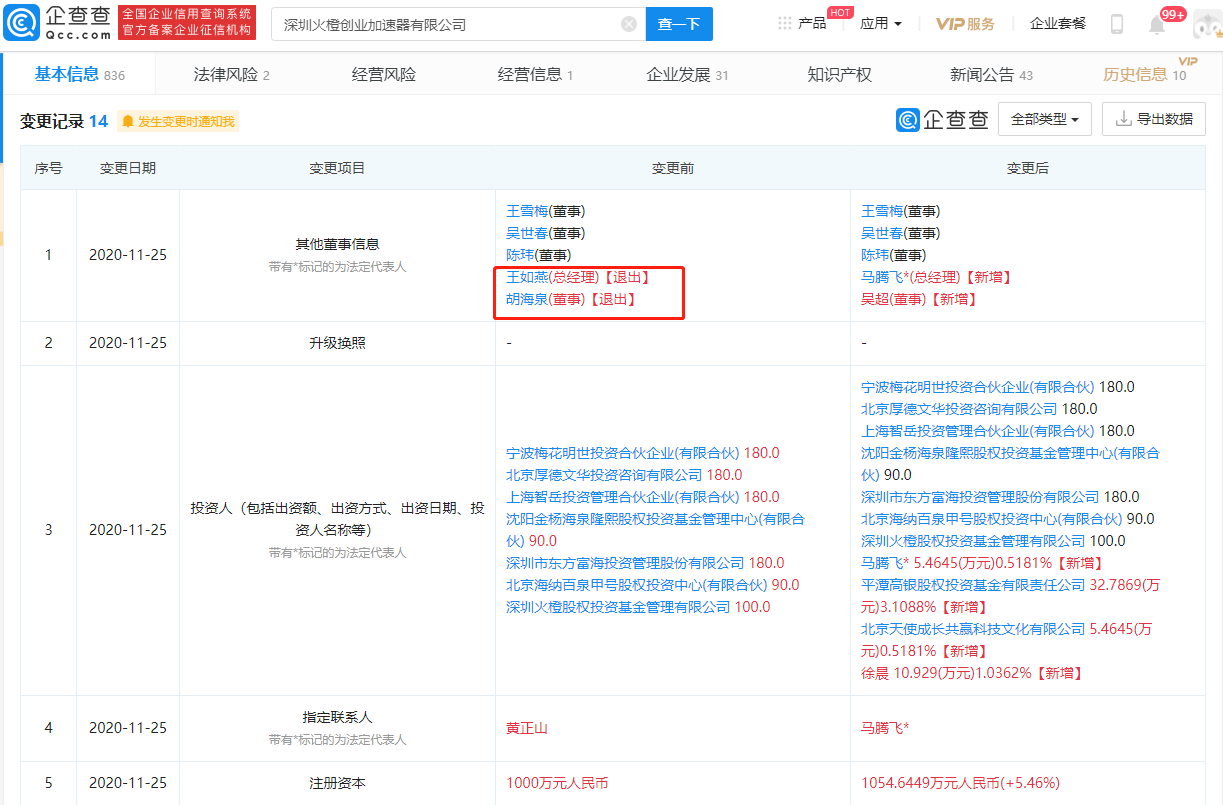The image size is (1223, 805).
Task: Open 马腾飞* link in 指定联系人 row
Action: (x=885, y=727)
